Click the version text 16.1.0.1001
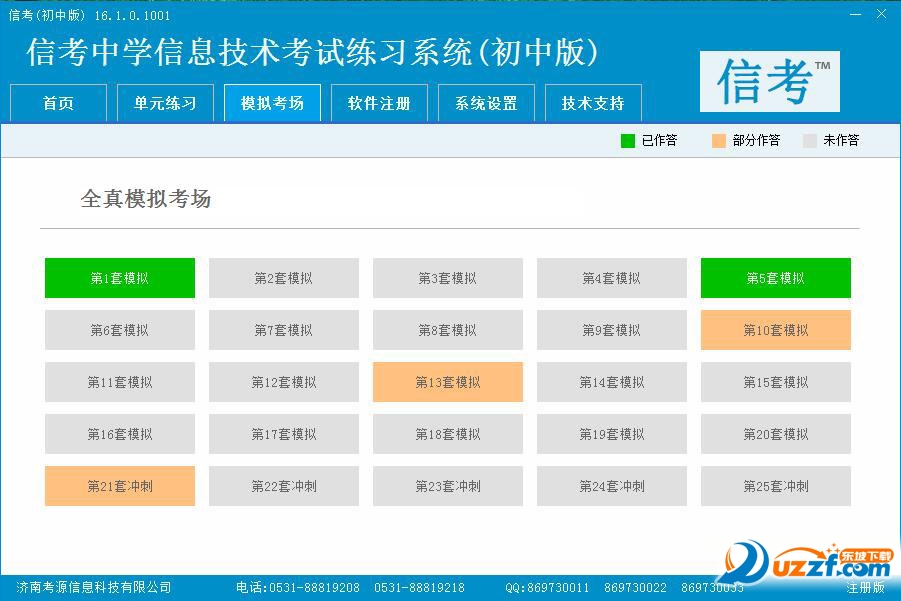The width and height of the screenshot is (901, 601). [132, 16]
